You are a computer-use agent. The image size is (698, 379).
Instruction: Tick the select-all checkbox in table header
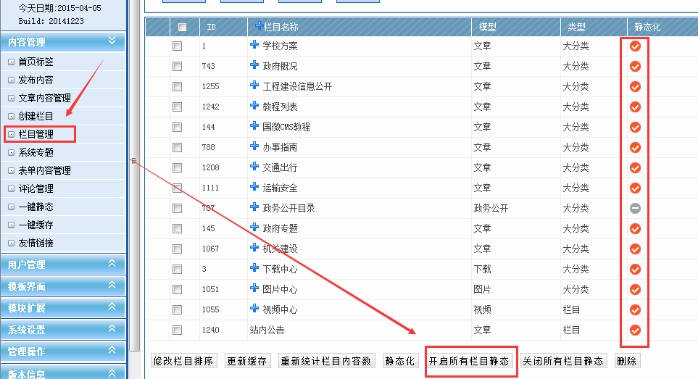[x=182, y=27]
